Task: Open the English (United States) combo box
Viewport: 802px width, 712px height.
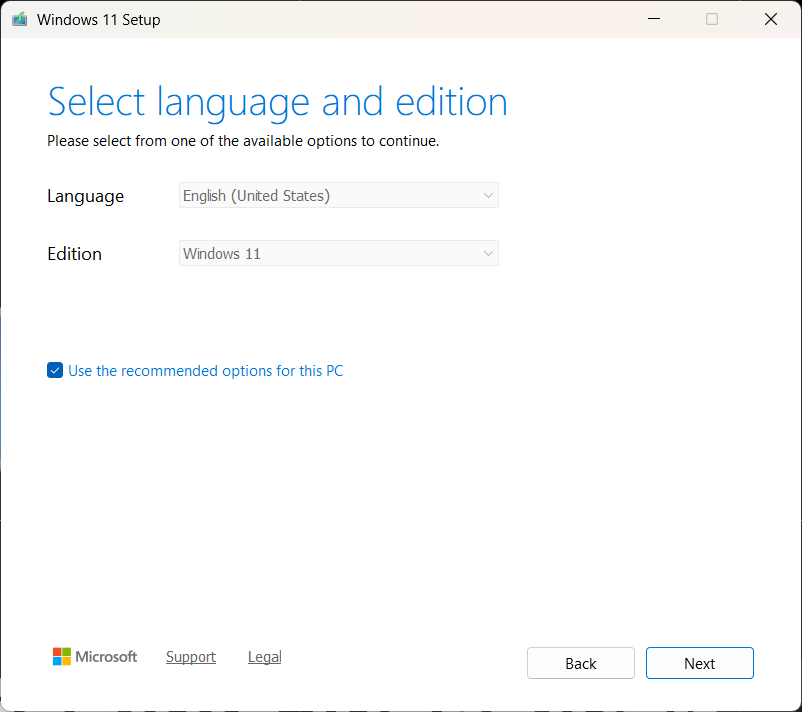Action: (x=338, y=196)
